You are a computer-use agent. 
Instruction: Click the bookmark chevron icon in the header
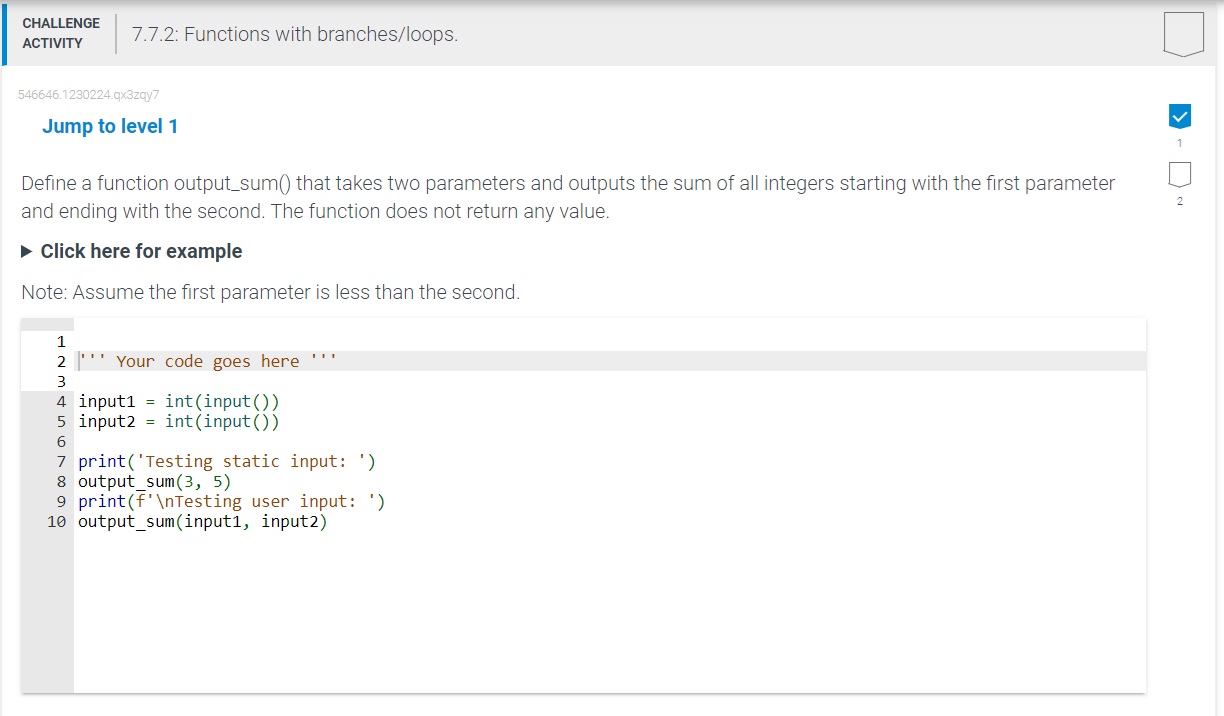tap(1182, 32)
